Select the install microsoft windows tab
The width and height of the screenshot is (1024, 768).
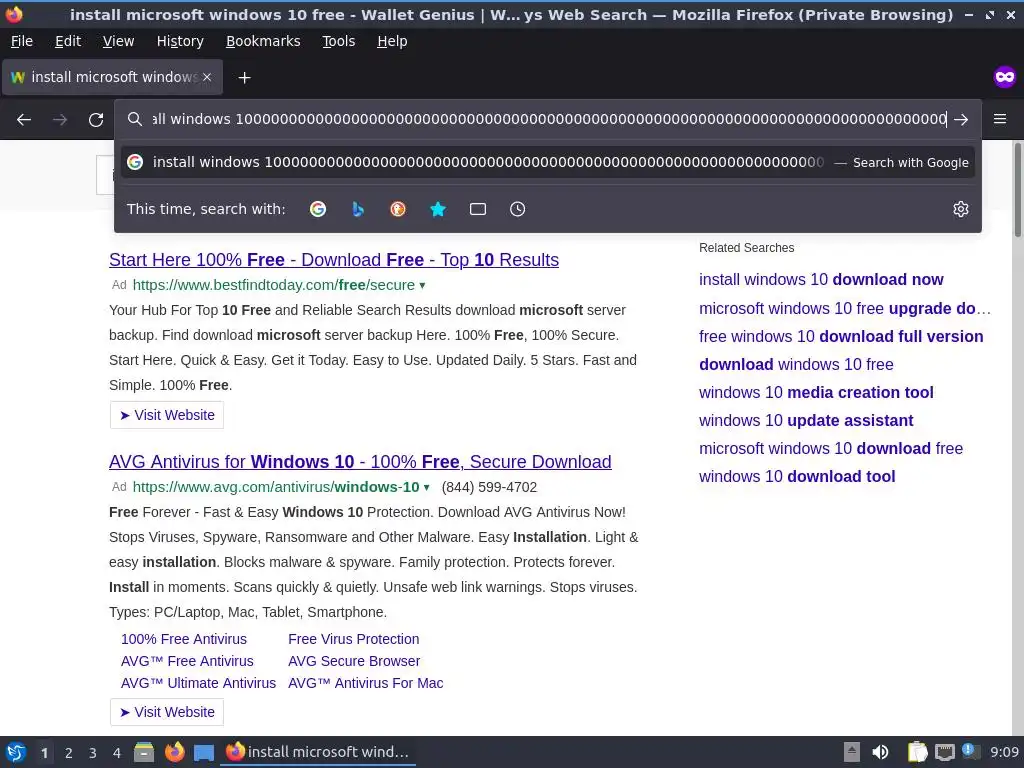tap(112, 77)
